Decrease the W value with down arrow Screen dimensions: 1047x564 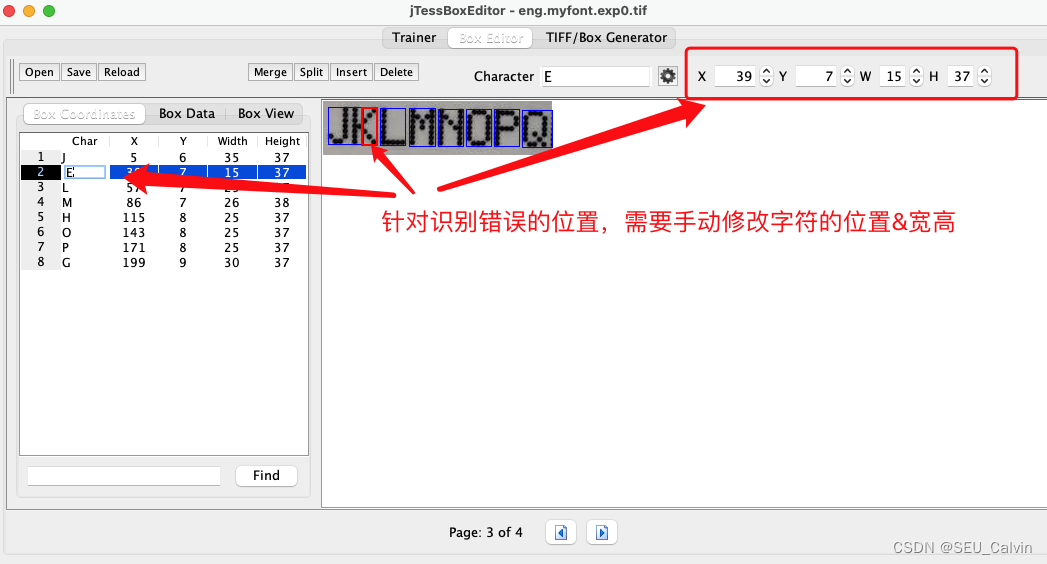(917, 81)
